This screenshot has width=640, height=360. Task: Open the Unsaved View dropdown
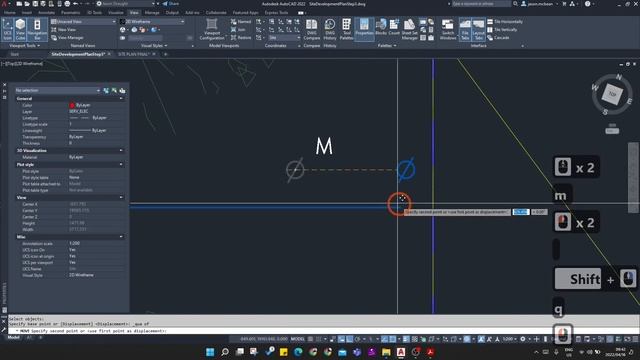click(83, 22)
